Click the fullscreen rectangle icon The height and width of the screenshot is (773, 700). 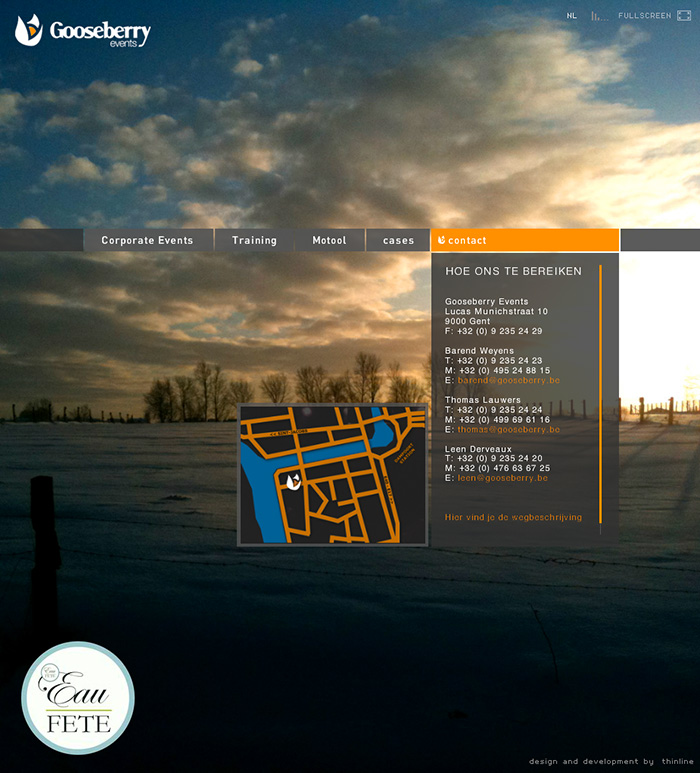click(684, 16)
